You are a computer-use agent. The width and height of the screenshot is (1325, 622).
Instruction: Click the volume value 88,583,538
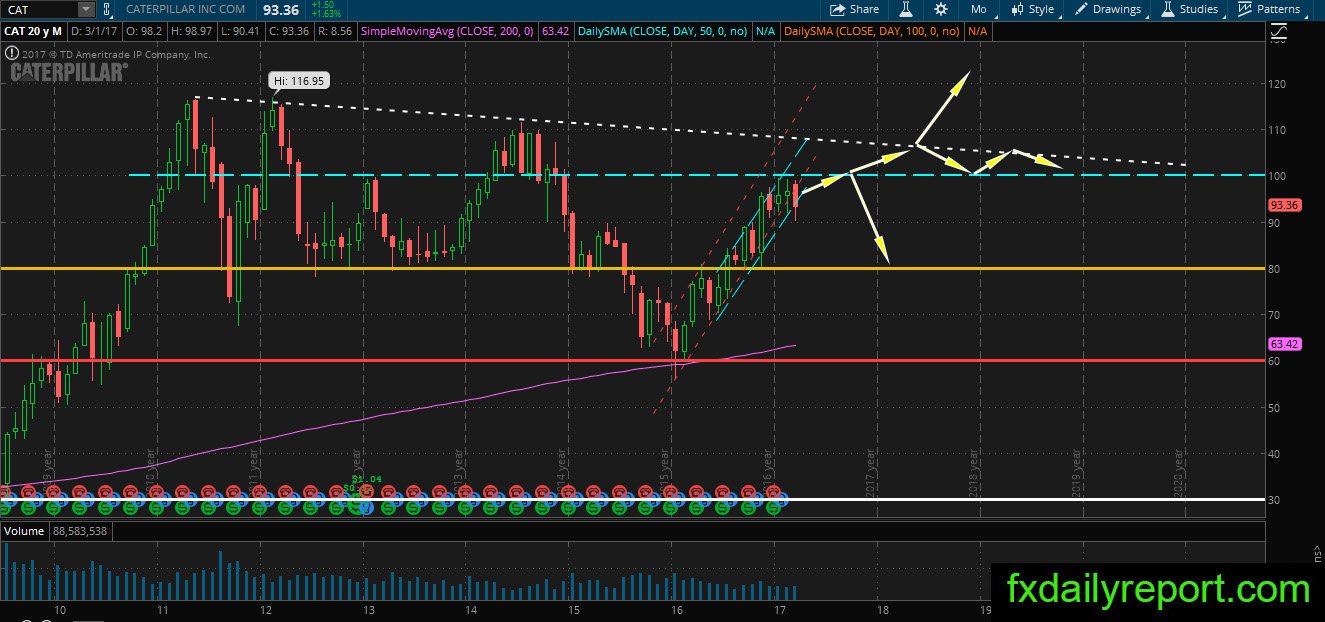click(81, 531)
